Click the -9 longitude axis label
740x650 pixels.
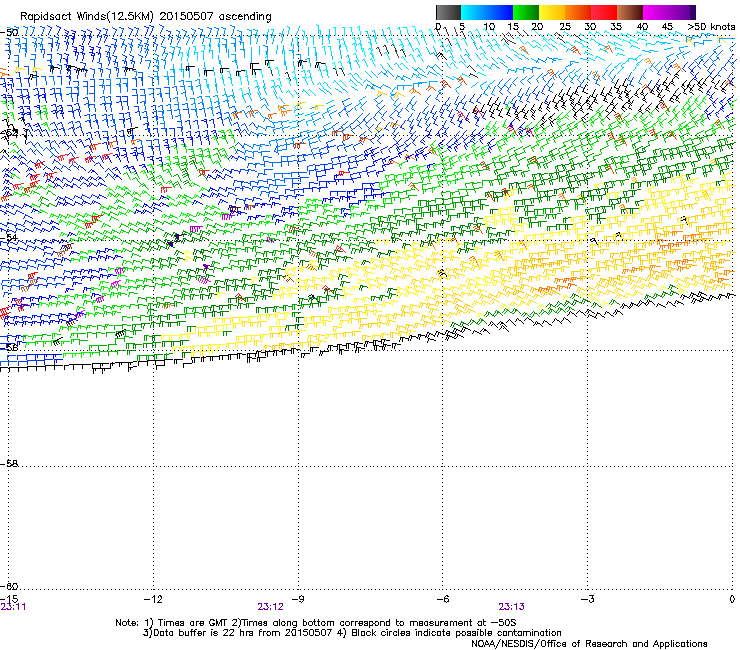point(297,599)
